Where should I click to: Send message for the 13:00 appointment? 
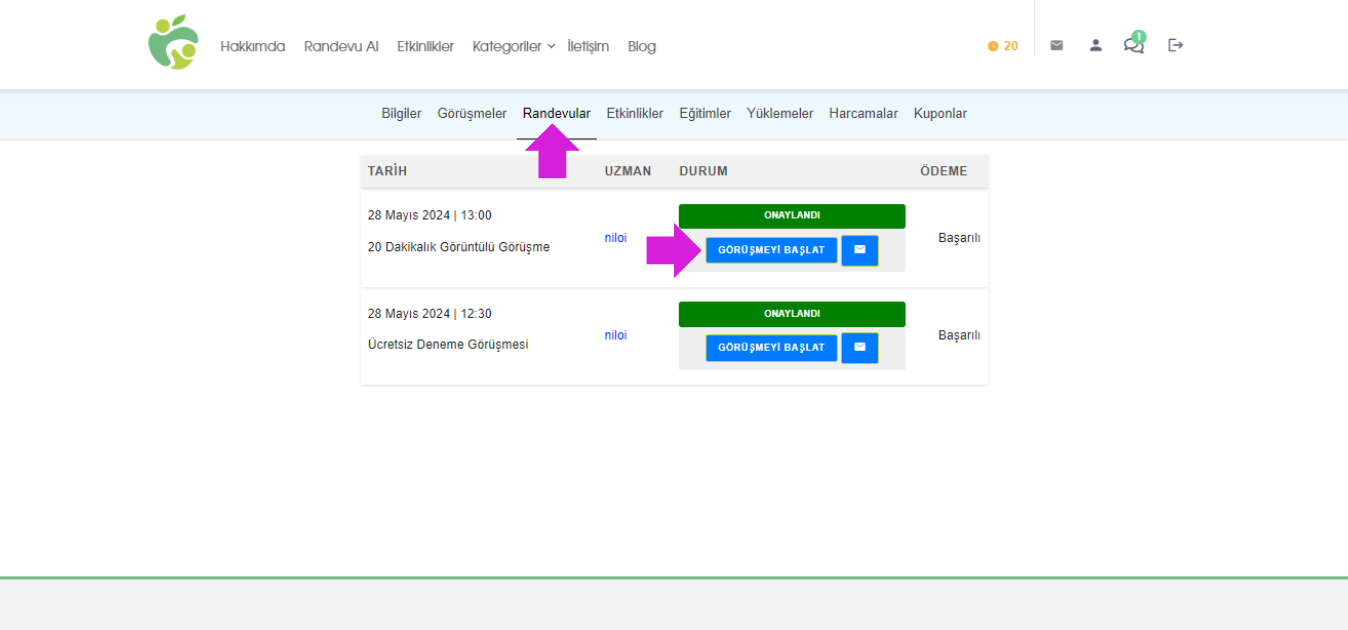coord(860,250)
